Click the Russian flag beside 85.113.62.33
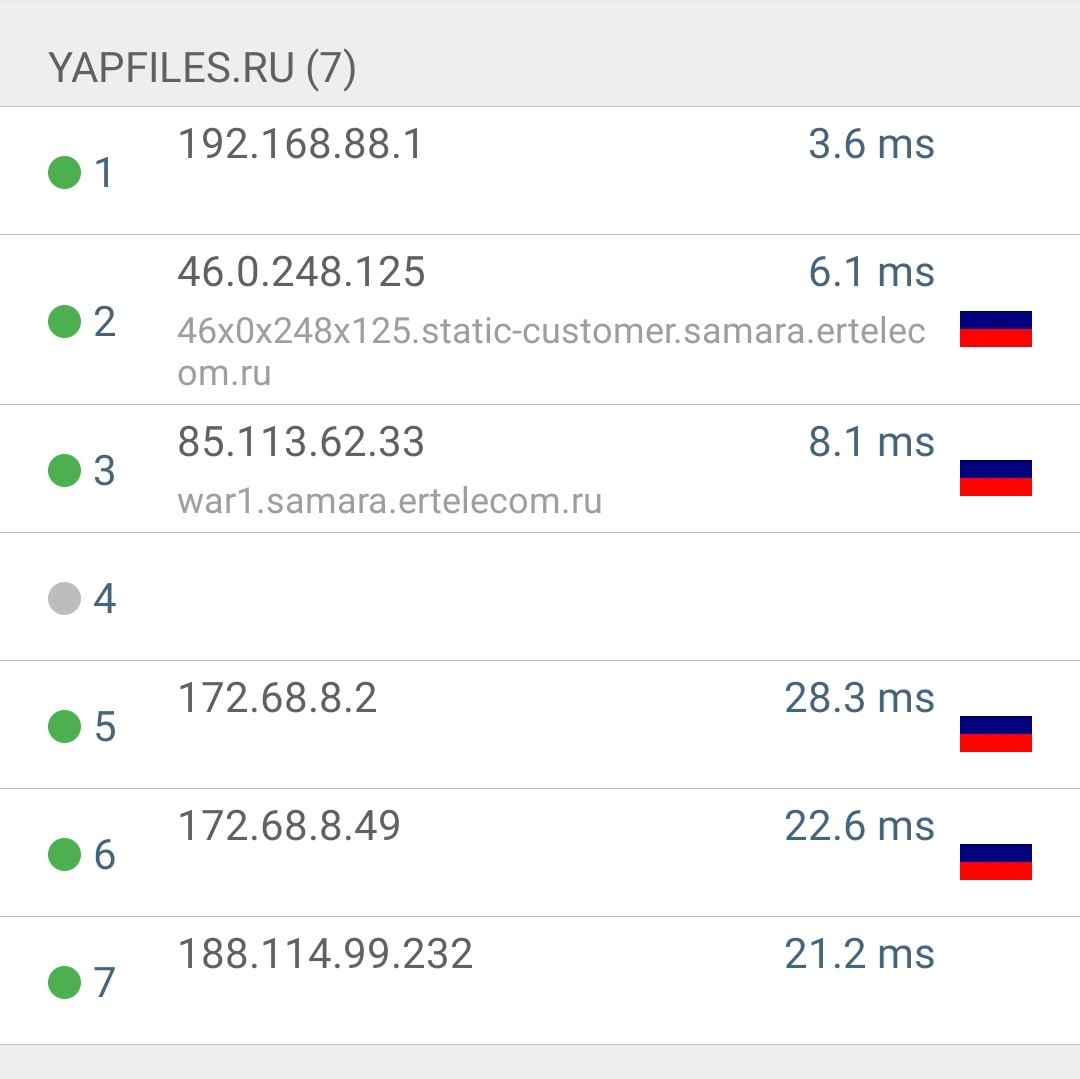The height and width of the screenshot is (1079, 1080). 995,477
